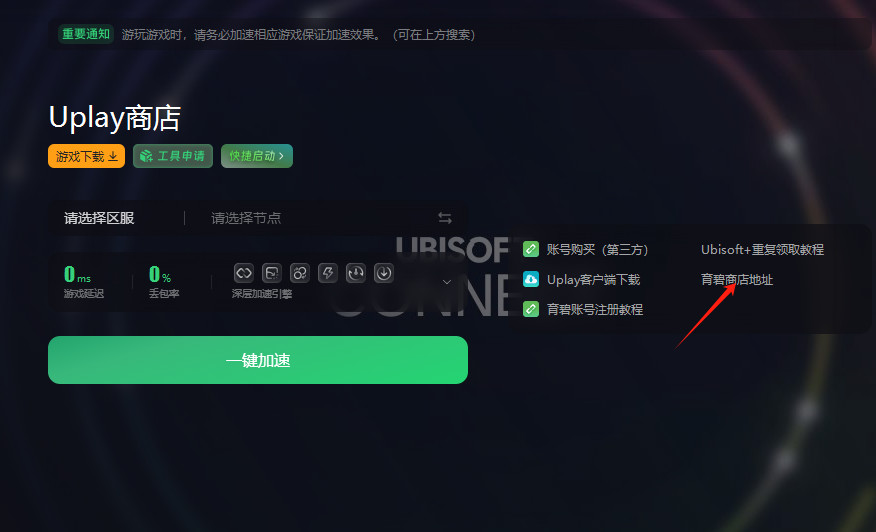The image size is (876, 532).
Task: Click the swap arrows icon beside node selector
Action: click(x=445, y=218)
